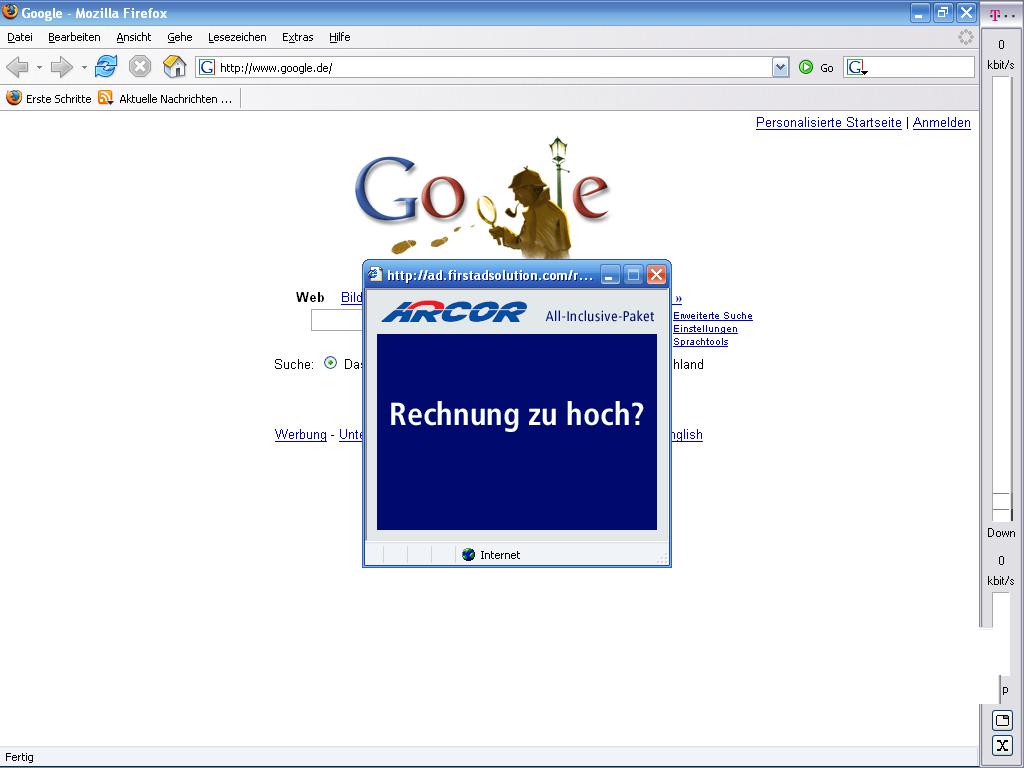Click the page icon in popup title bar

coord(375,274)
